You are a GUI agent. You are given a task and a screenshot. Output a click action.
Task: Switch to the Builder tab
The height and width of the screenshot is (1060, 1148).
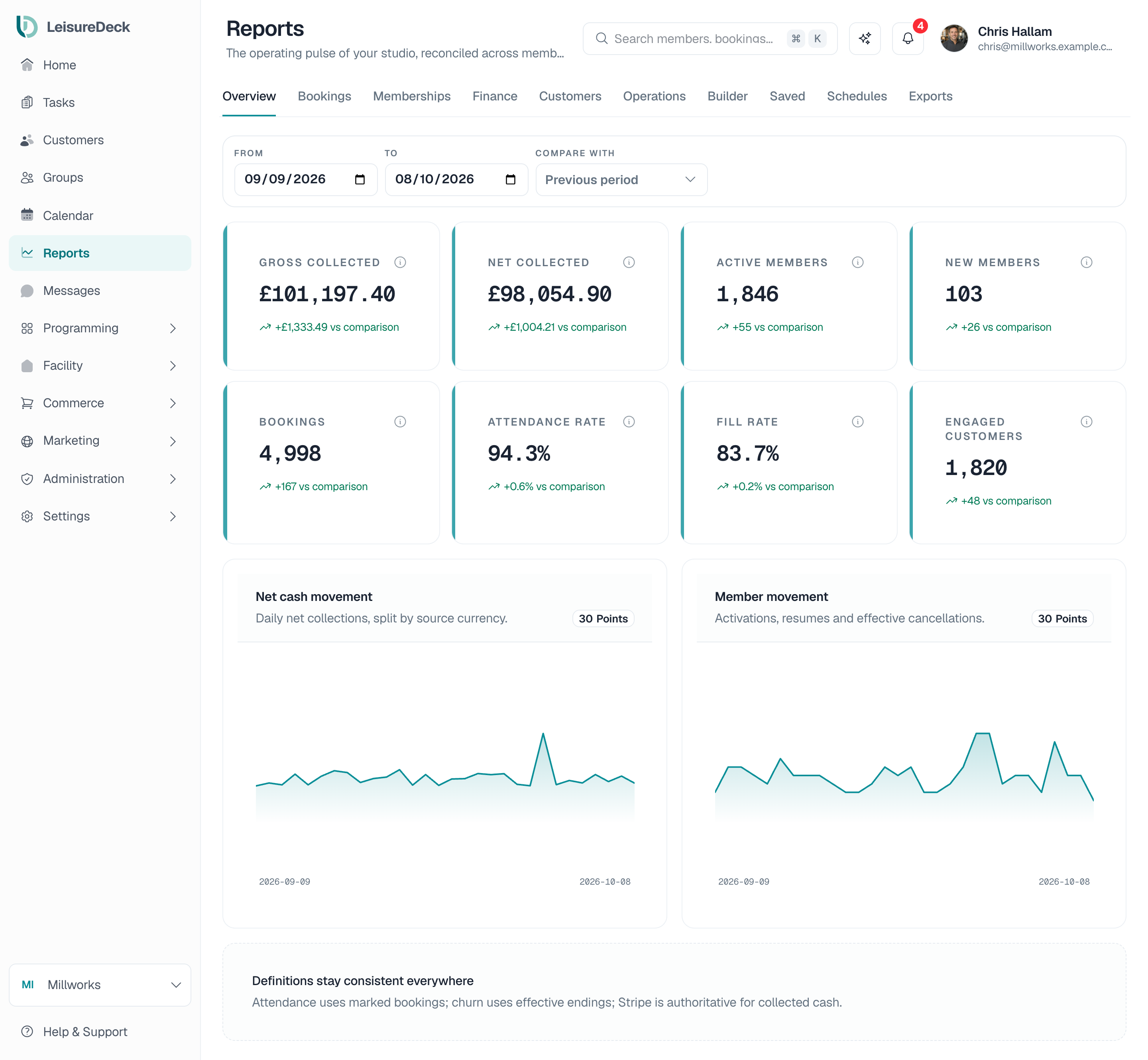click(727, 96)
